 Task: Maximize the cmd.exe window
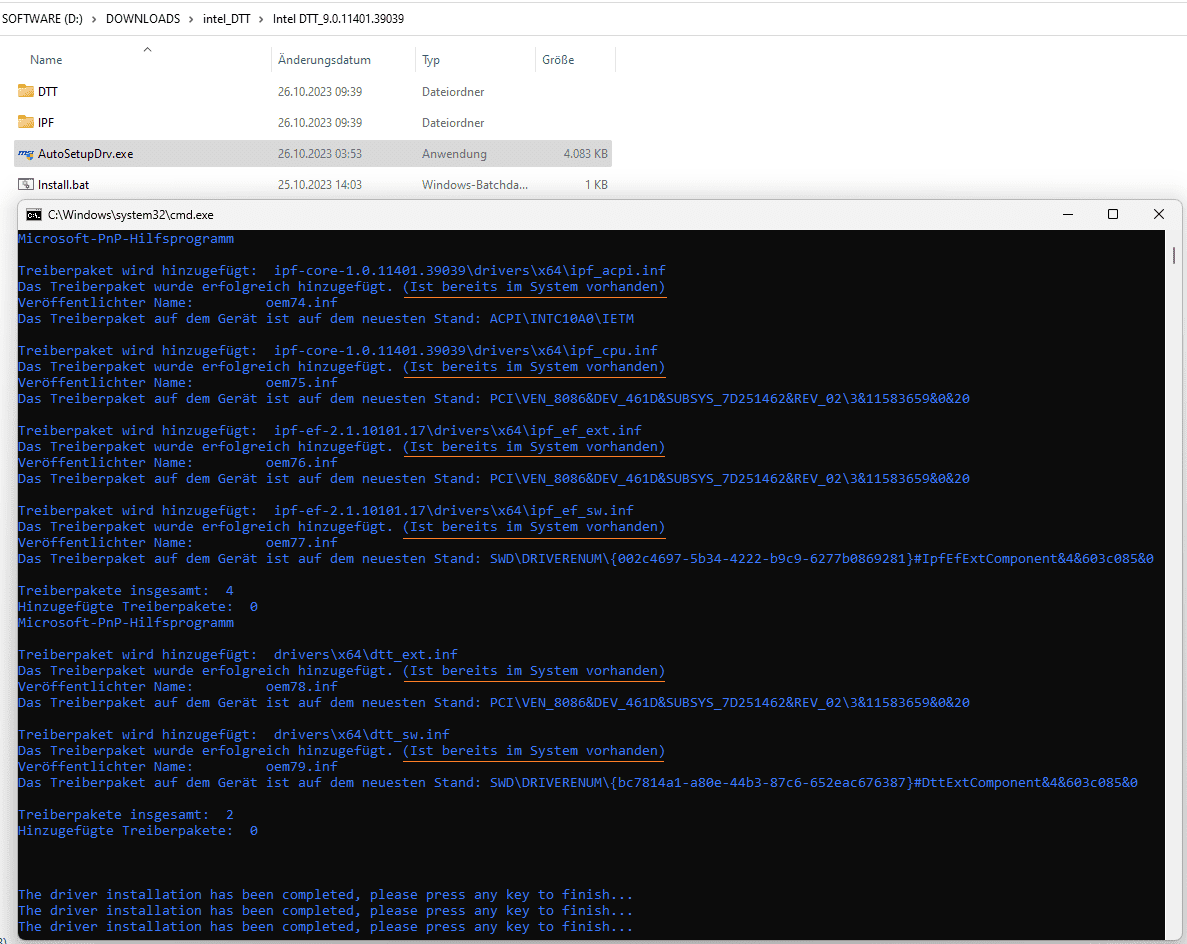[1113, 215]
